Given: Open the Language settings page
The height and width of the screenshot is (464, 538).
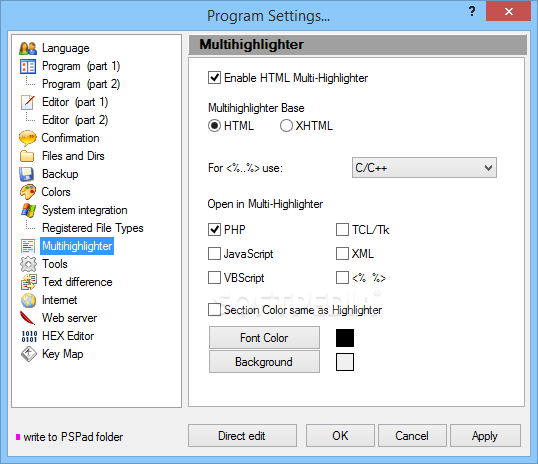Looking at the screenshot, I should click(x=66, y=48).
